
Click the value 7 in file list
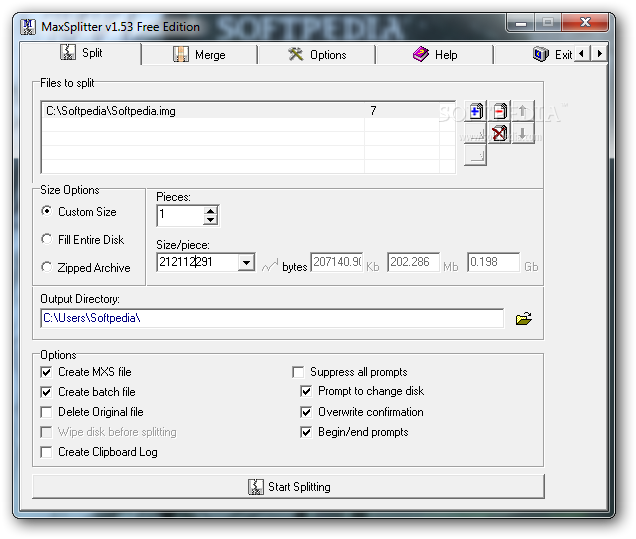tap(373, 111)
